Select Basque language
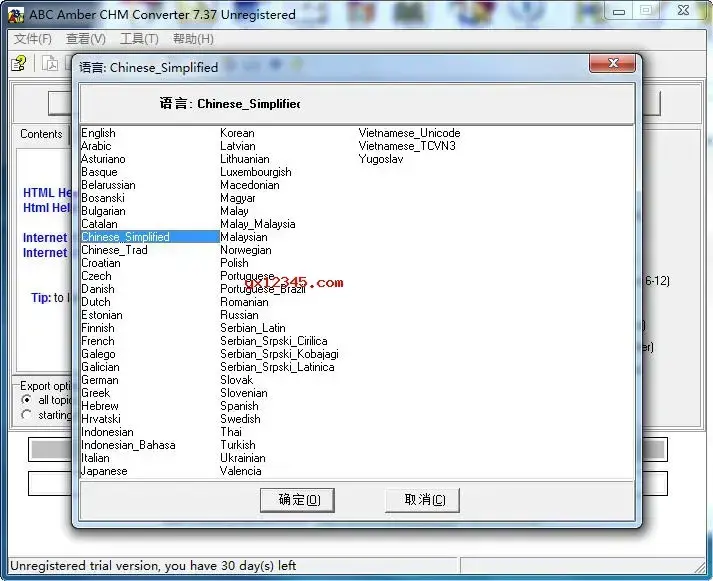Image resolution: width=713 pixels, height=581 pixels. [99, 172]
